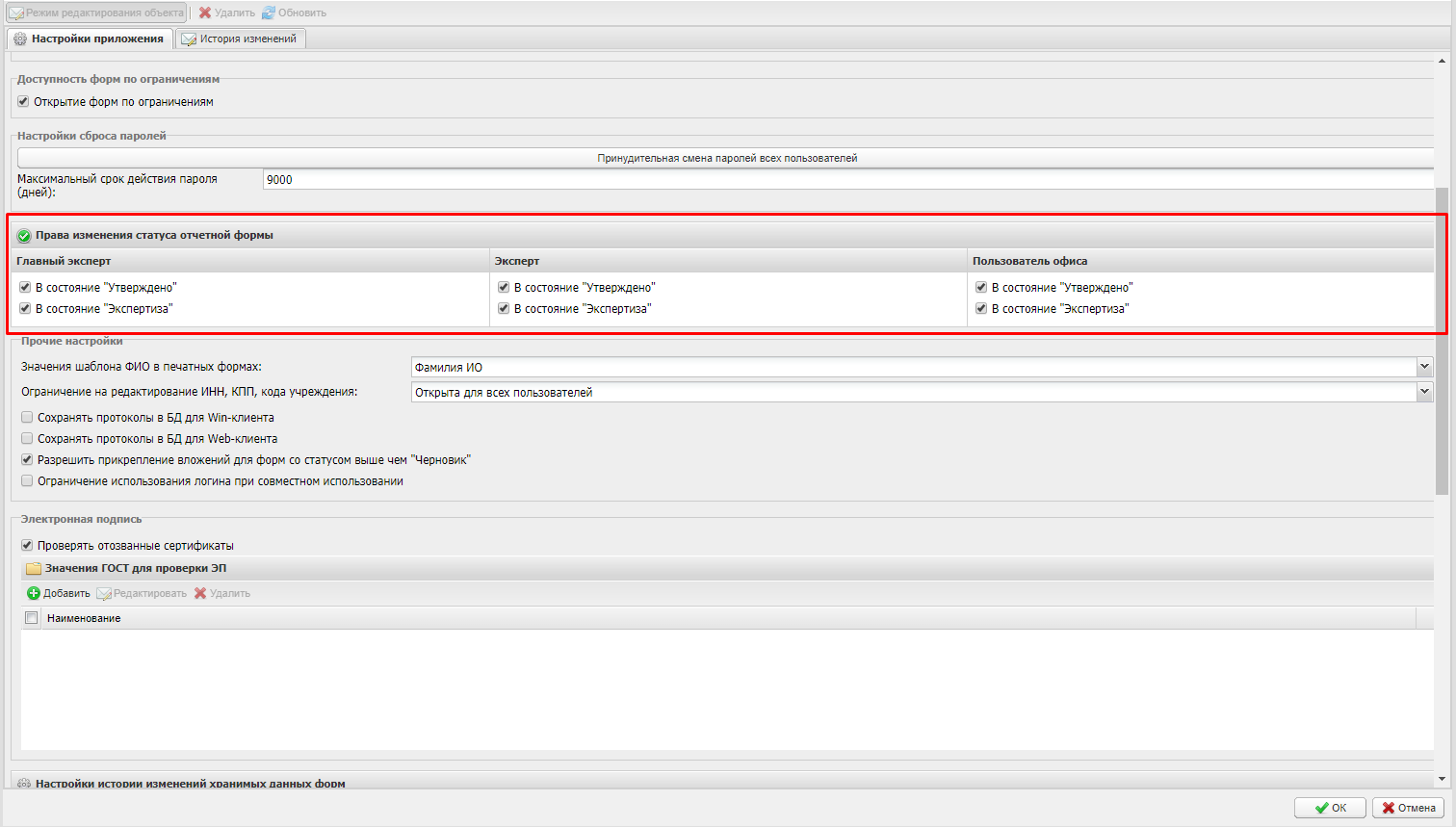The image size is (1456, 827).
Task: Click the Режим редактирования объекта toolbar icon
Action: 16,13
